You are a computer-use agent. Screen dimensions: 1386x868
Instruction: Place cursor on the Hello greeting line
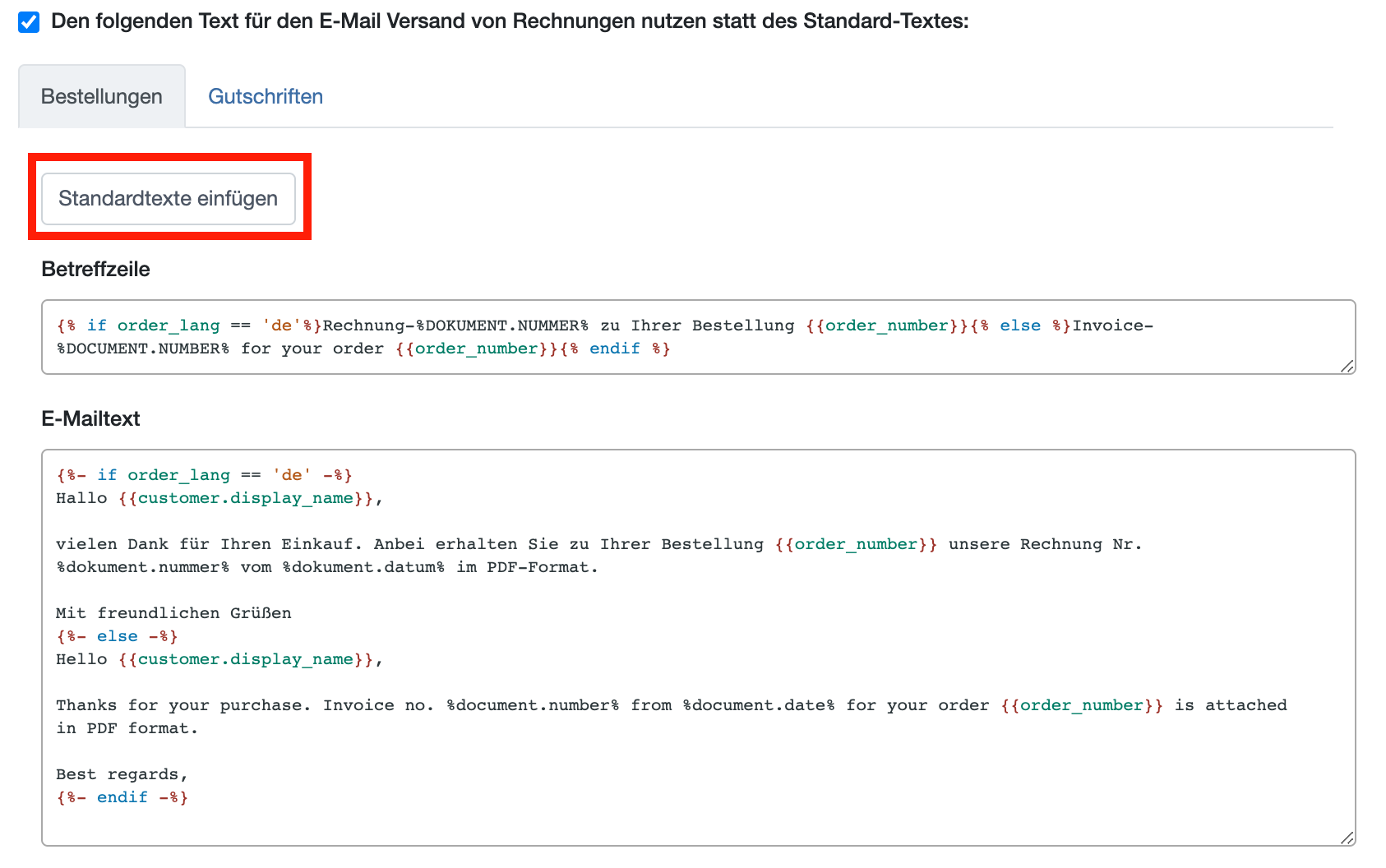[219, 659]
